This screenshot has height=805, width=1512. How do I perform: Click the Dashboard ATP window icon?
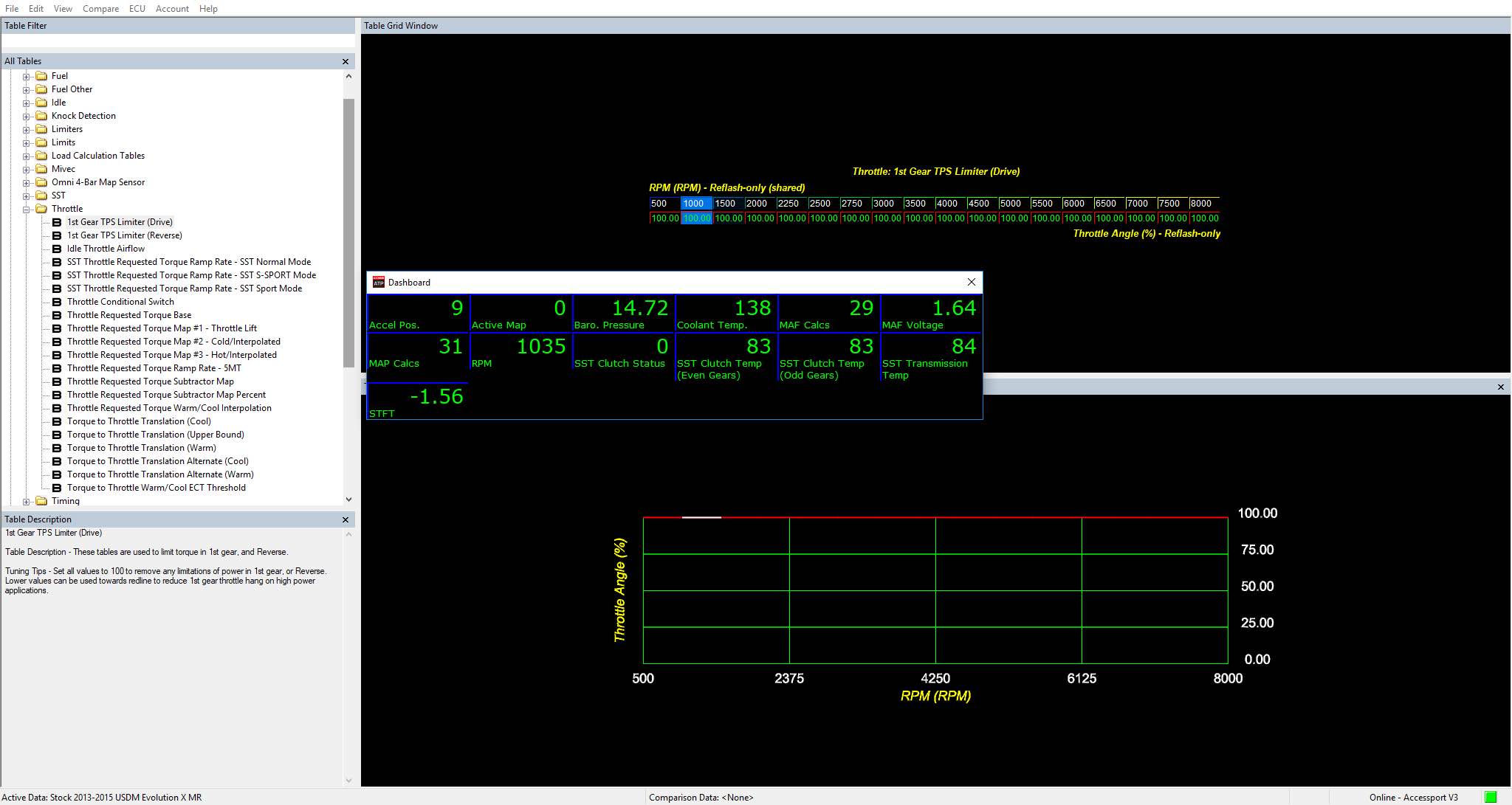point(379,283)
